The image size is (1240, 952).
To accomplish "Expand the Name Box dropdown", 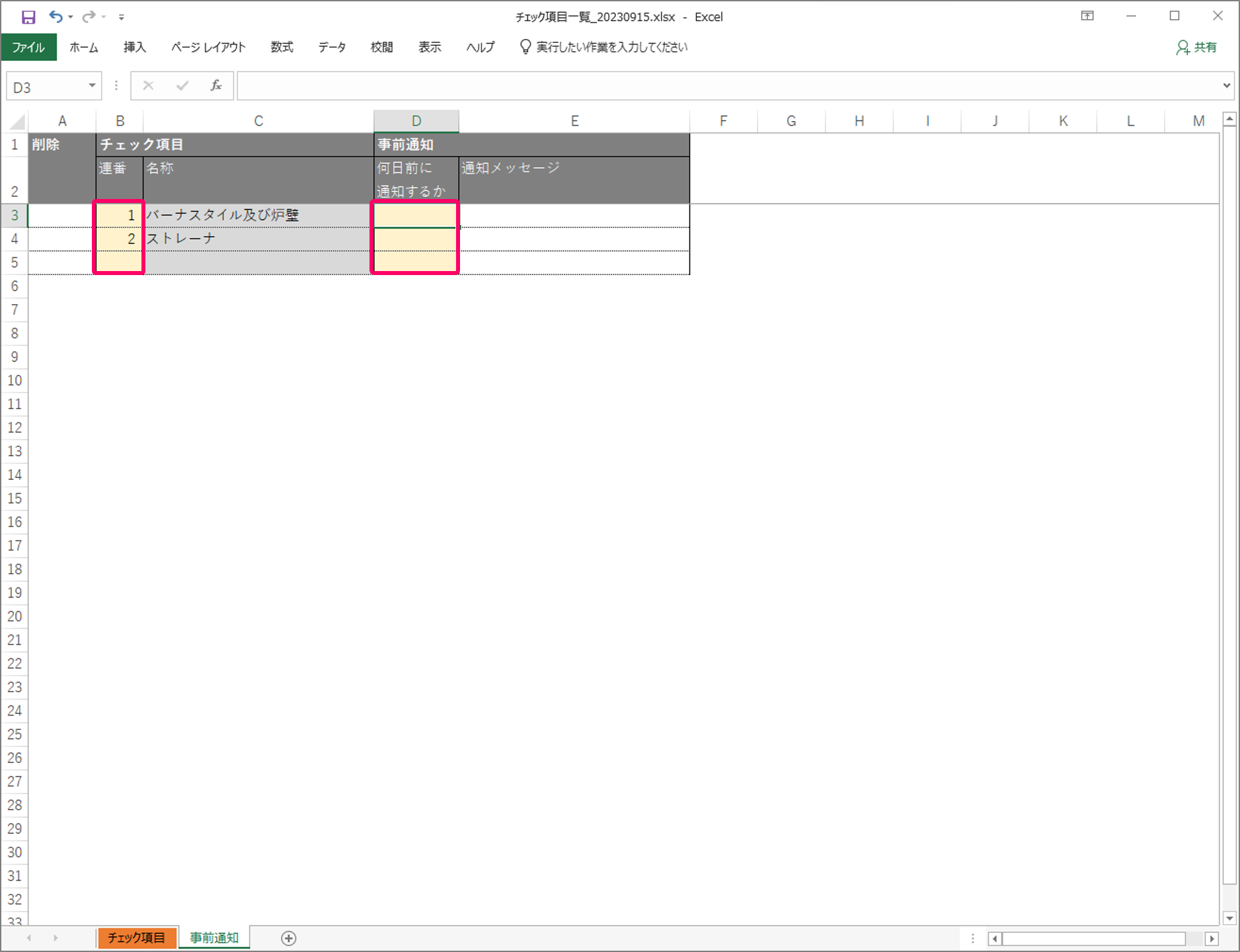I will (x=92, y=86).
